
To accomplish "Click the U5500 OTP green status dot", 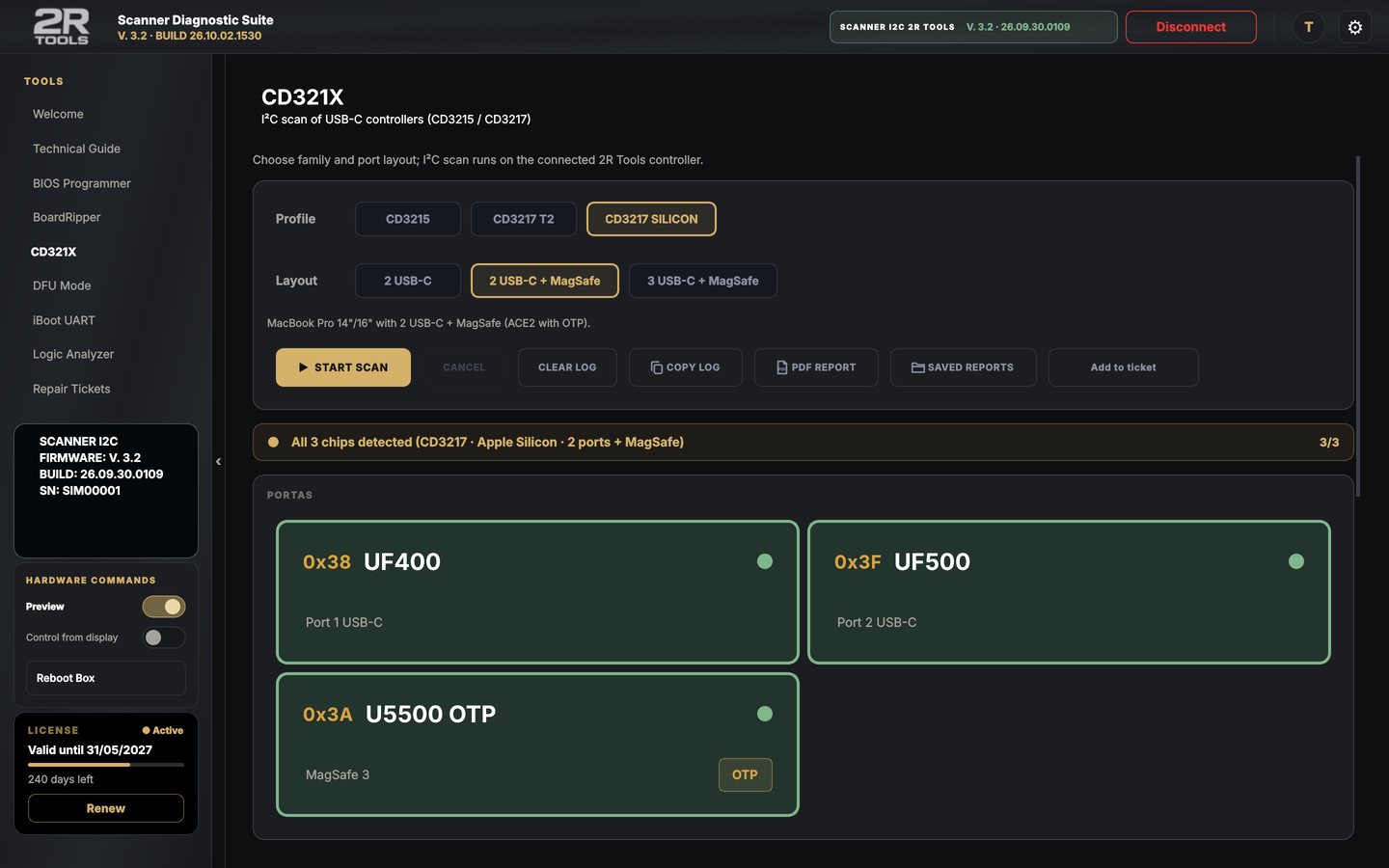I will pos(765,714).
